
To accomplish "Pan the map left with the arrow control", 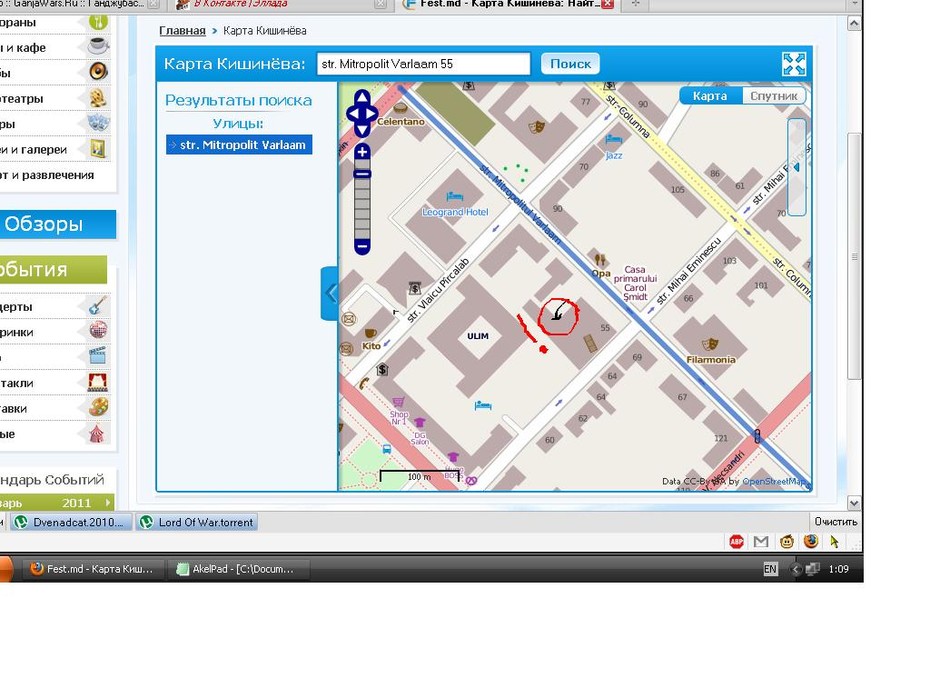I will [x=352, y=114].
